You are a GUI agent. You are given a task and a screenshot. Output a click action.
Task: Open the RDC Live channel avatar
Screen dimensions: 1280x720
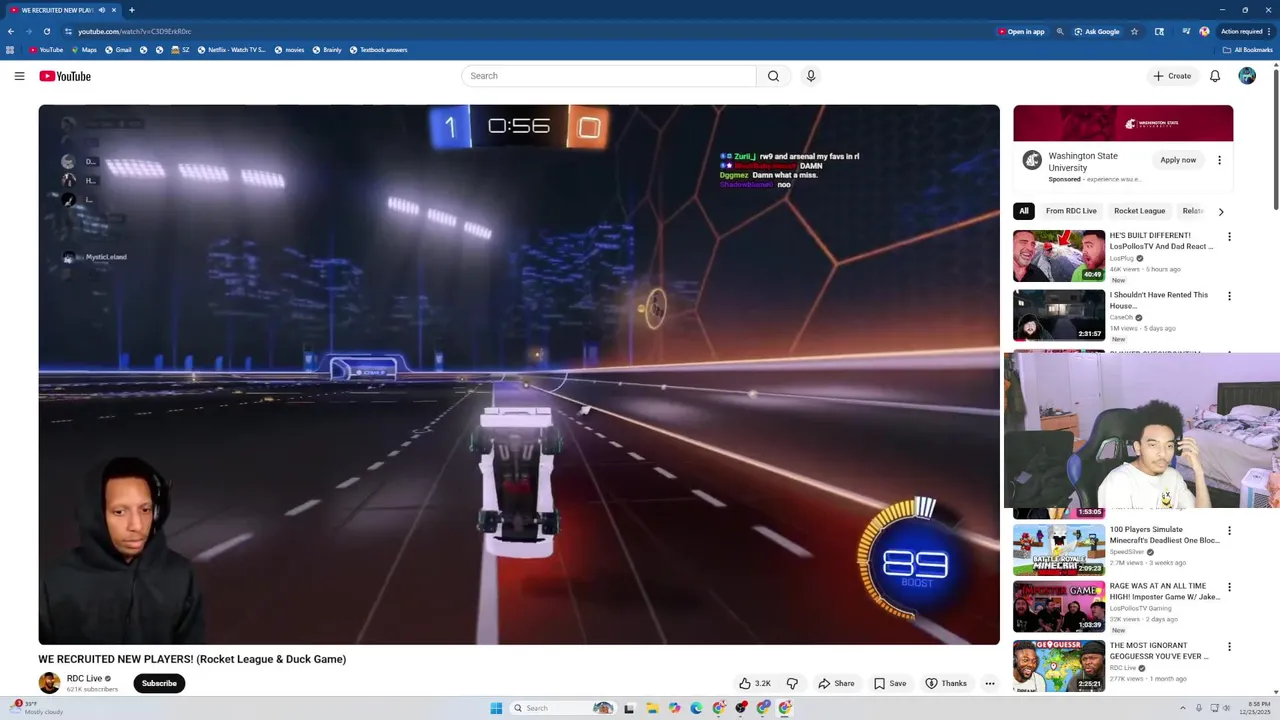click(49, 683)
